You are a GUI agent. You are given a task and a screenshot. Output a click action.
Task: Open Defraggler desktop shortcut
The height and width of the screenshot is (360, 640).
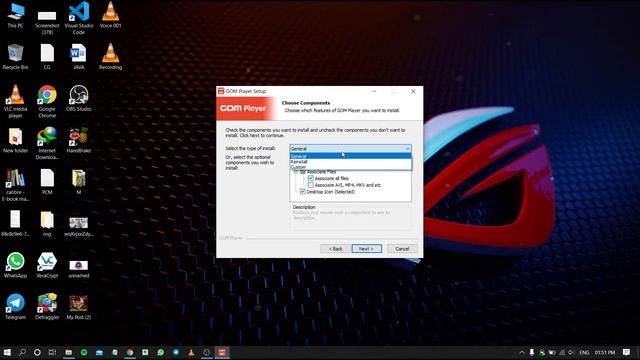[x=47, y=307]
